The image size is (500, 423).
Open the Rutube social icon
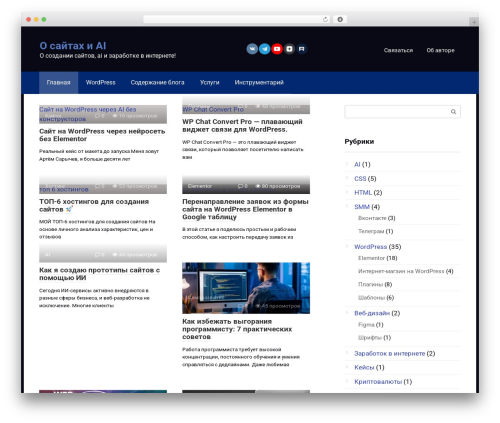(x=302, y=49)
